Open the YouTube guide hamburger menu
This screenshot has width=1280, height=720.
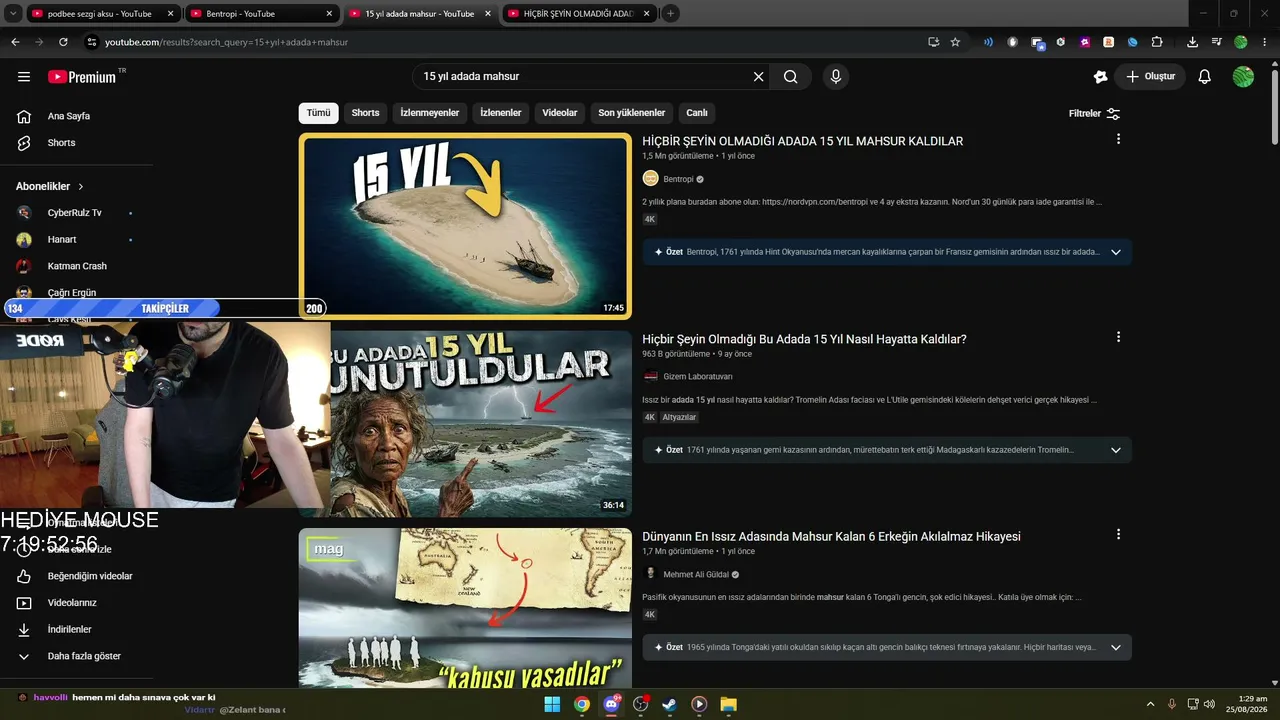pyautogui.click(x=24, y=77)
